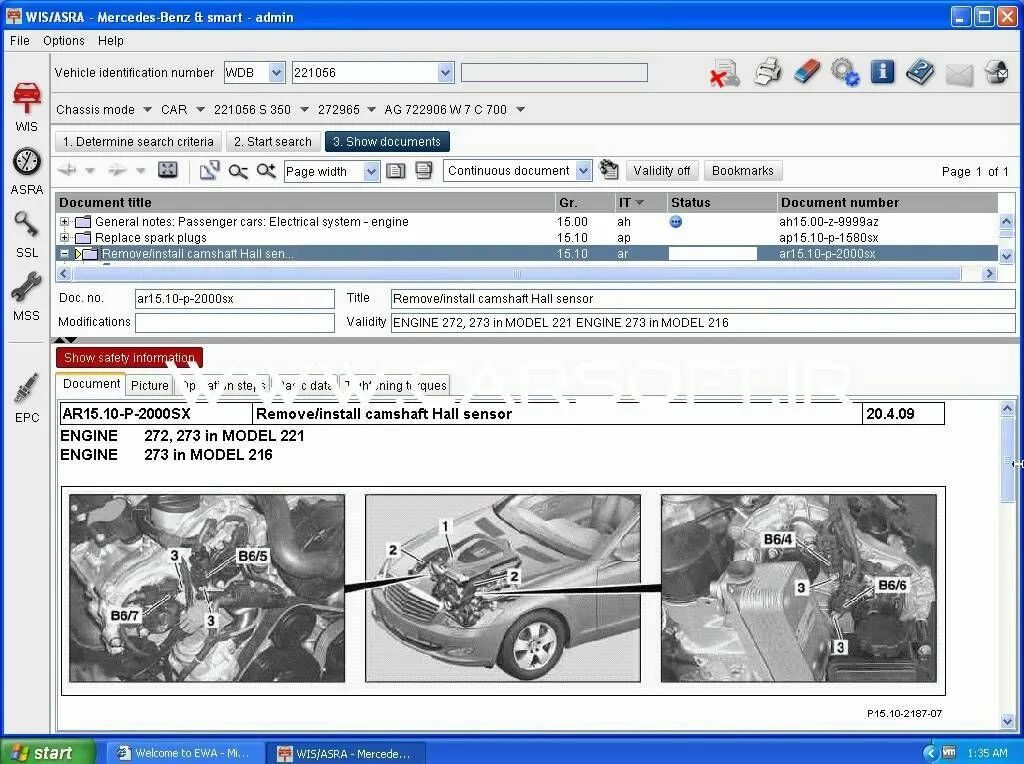Click status icon in General notes row
This screenshot has width=1024, height=764.
(676, 221)
